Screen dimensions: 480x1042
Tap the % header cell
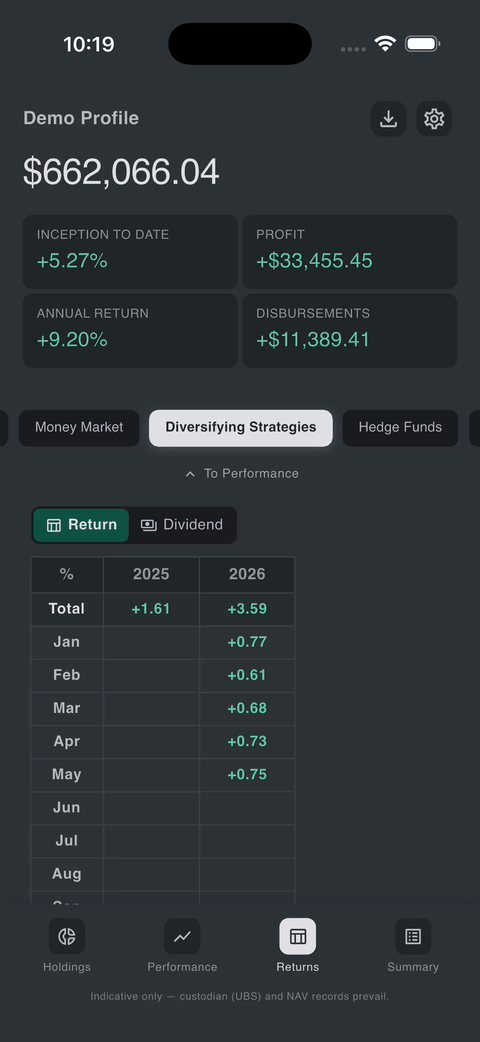tap(66, 574)
